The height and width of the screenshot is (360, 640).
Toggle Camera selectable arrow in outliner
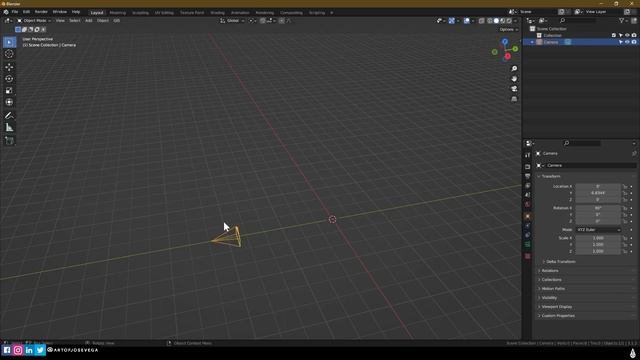click(621, 42)
